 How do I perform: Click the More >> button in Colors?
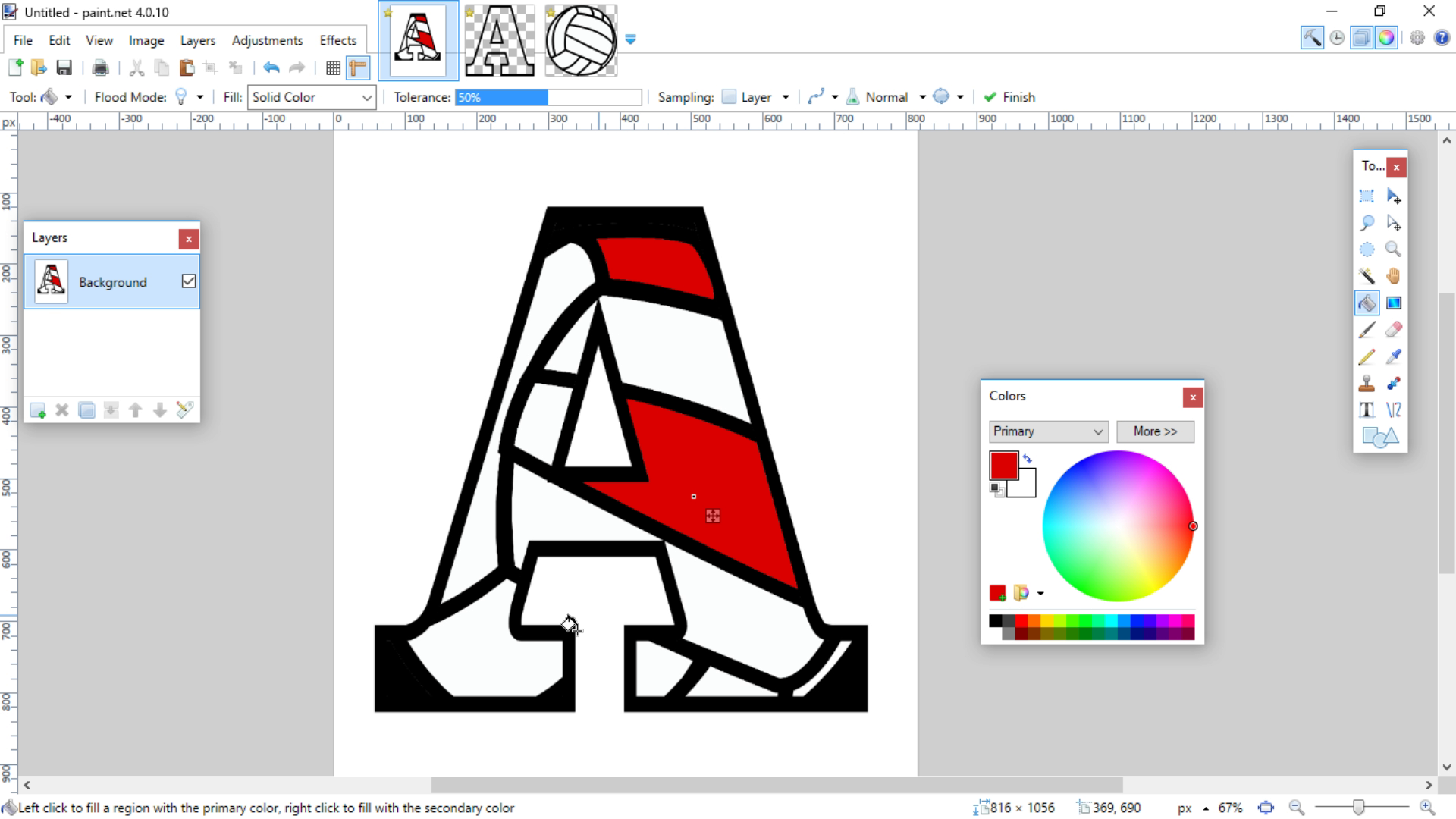(x=1155, y=431)
